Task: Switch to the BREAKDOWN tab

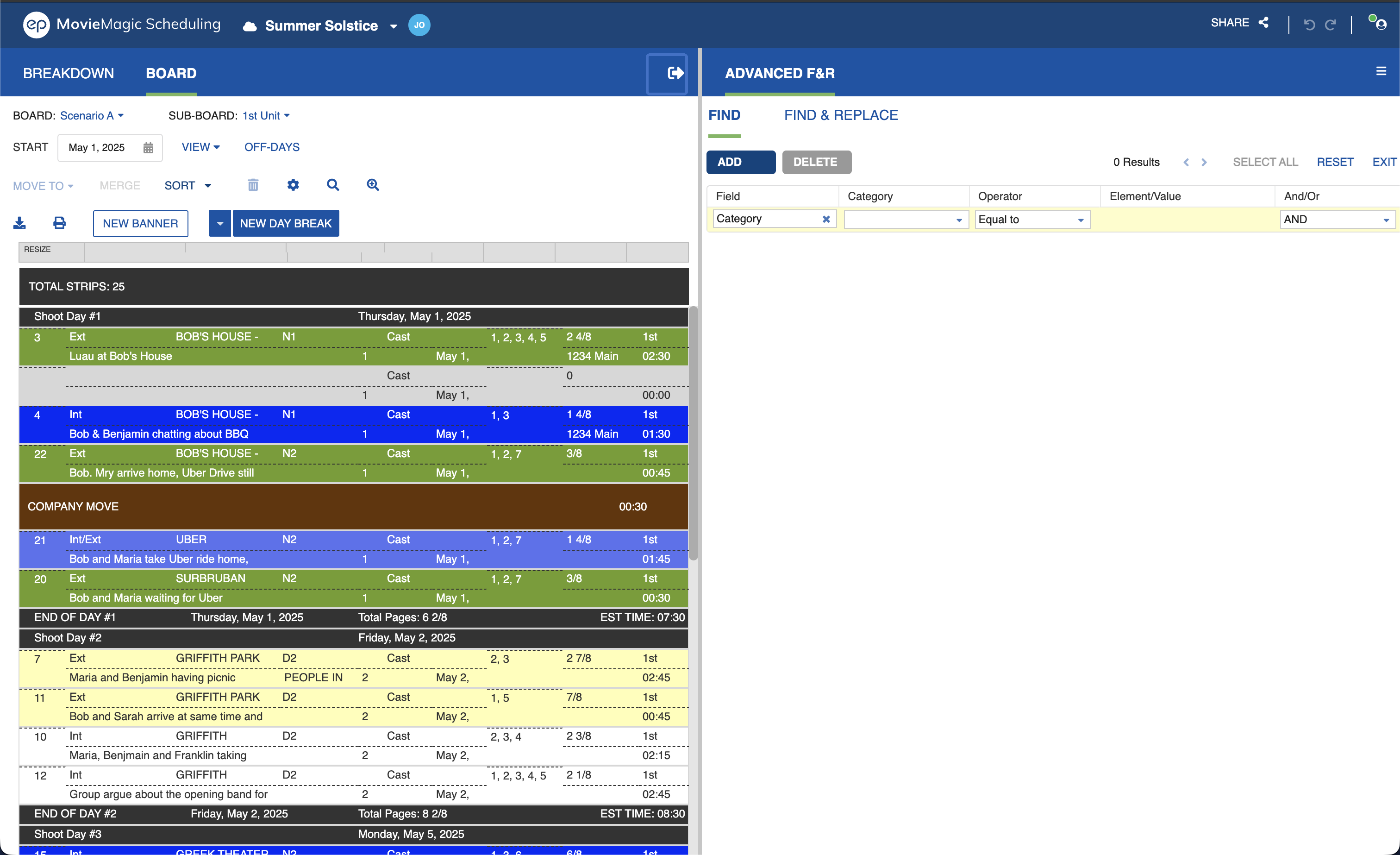Action: click(x=68, y=73)
